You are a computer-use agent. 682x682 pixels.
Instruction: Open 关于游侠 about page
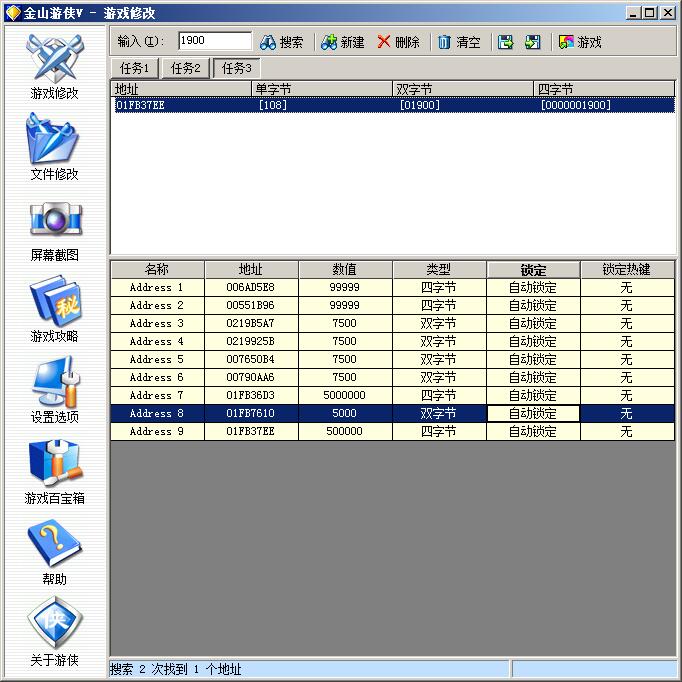(x=54, y=632)
